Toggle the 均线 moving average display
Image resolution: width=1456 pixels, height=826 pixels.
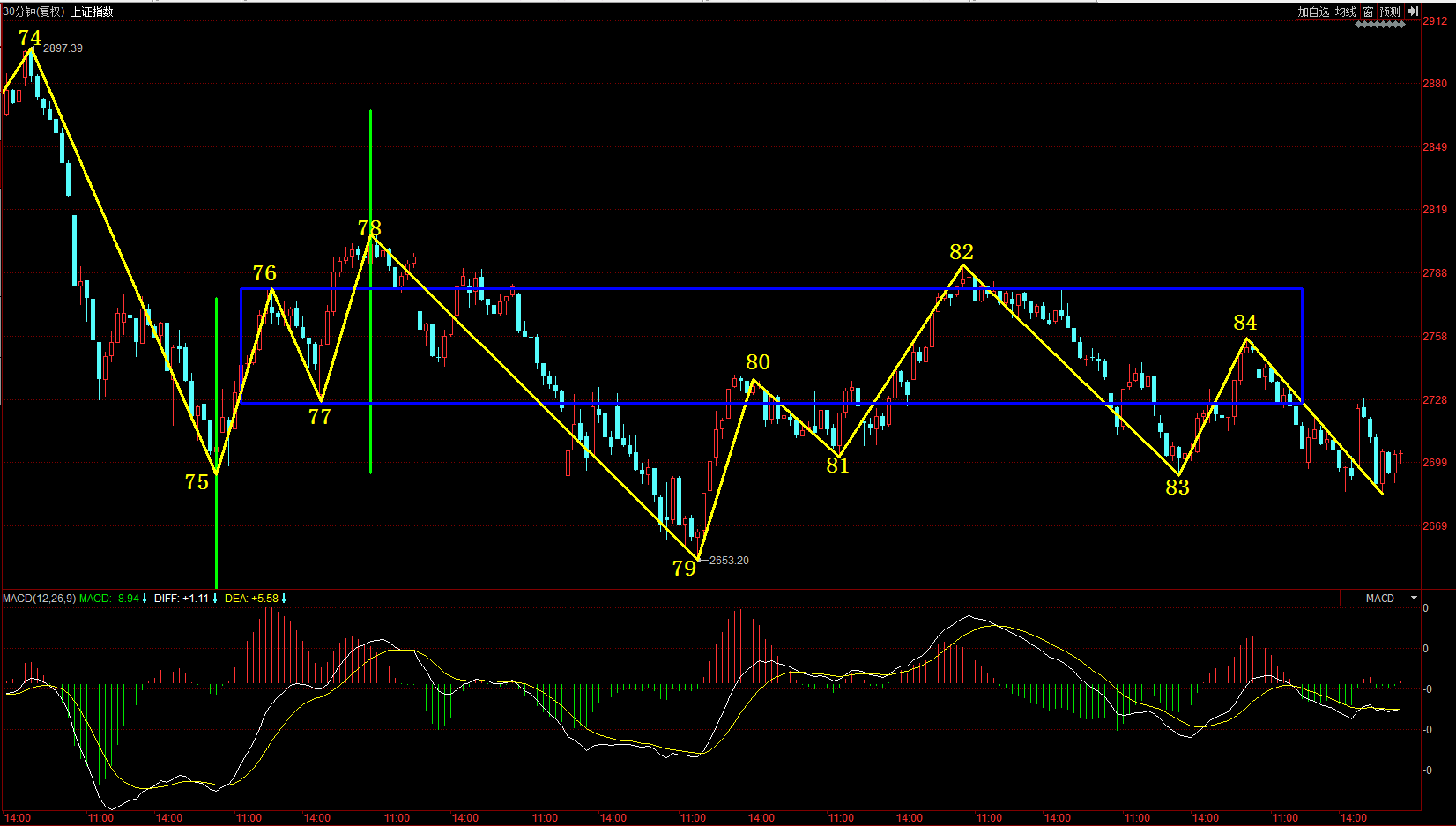click(1345, 11)
